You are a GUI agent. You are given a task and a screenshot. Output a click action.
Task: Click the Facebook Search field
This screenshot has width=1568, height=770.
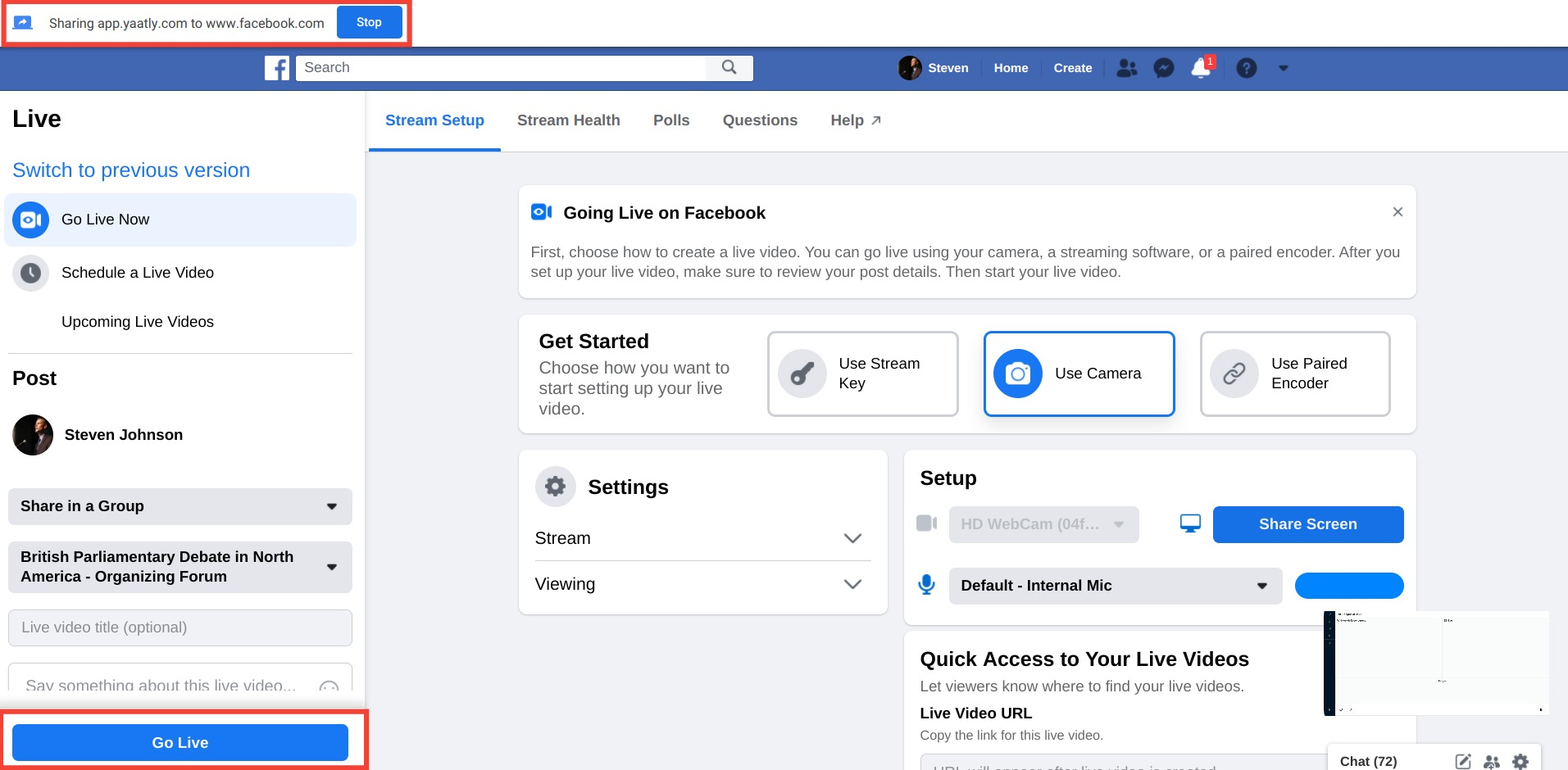pos(501,68)
